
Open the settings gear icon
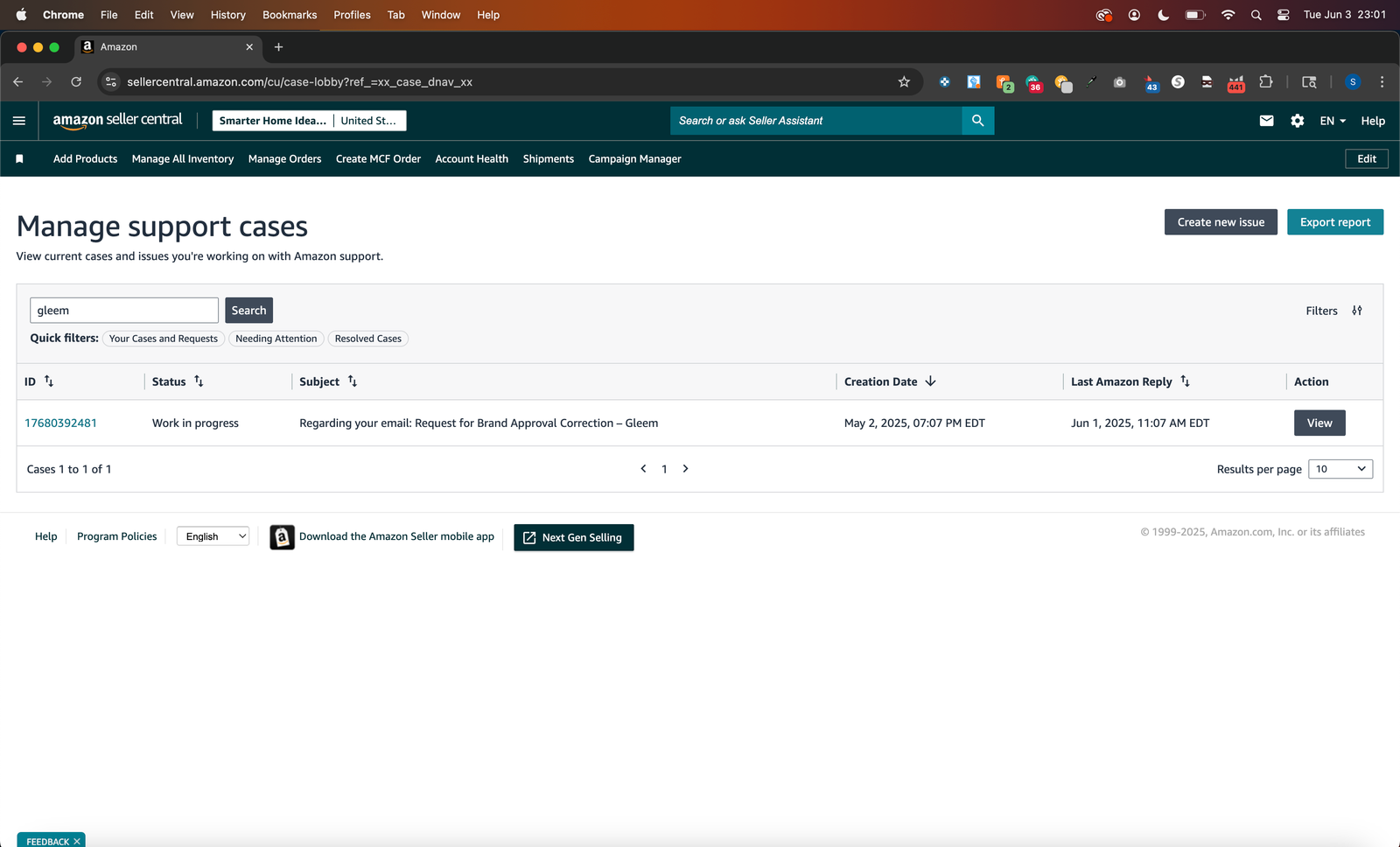click(1298, 121)
